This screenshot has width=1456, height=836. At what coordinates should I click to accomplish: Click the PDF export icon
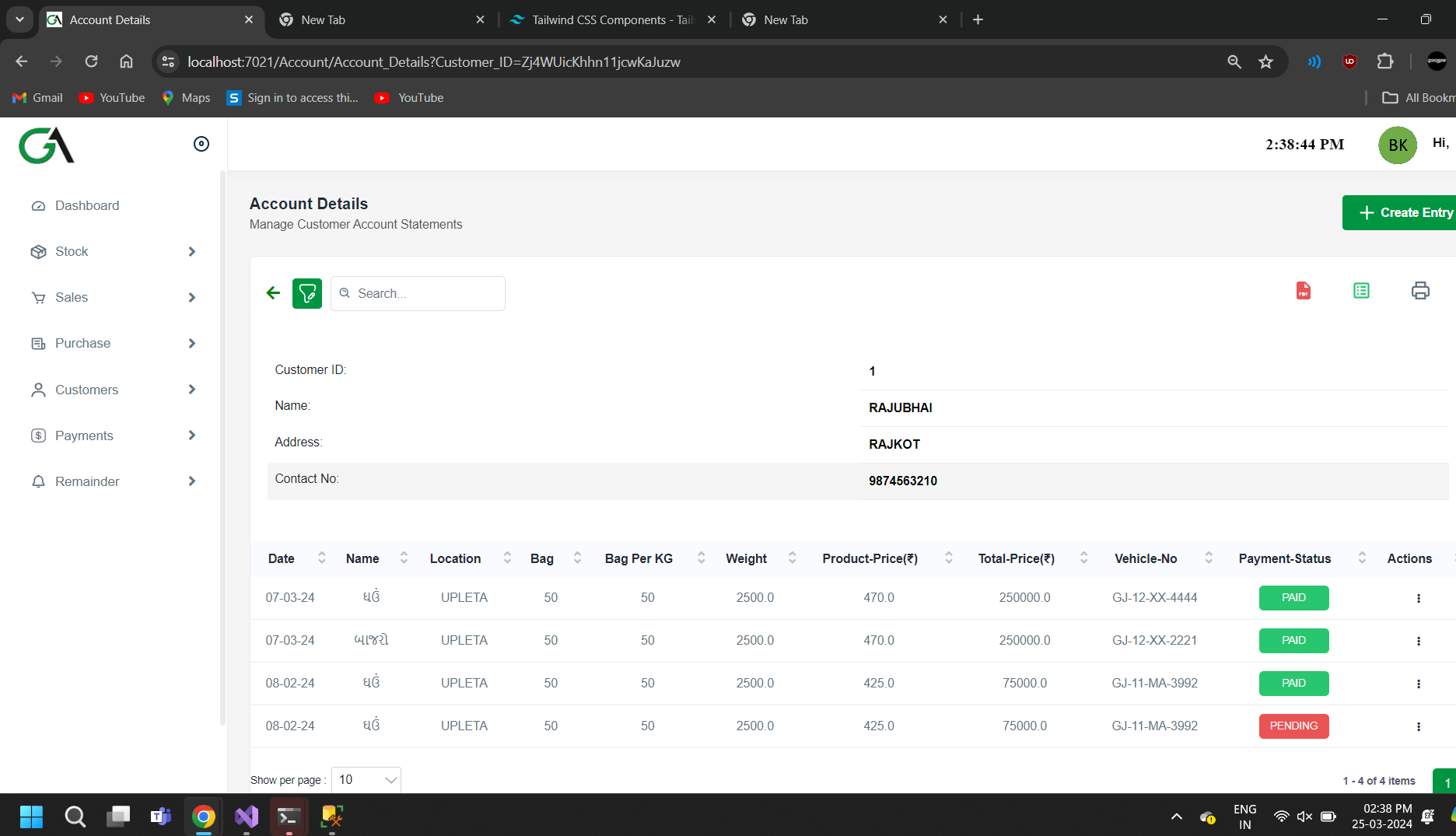[x=1304, y=291]
